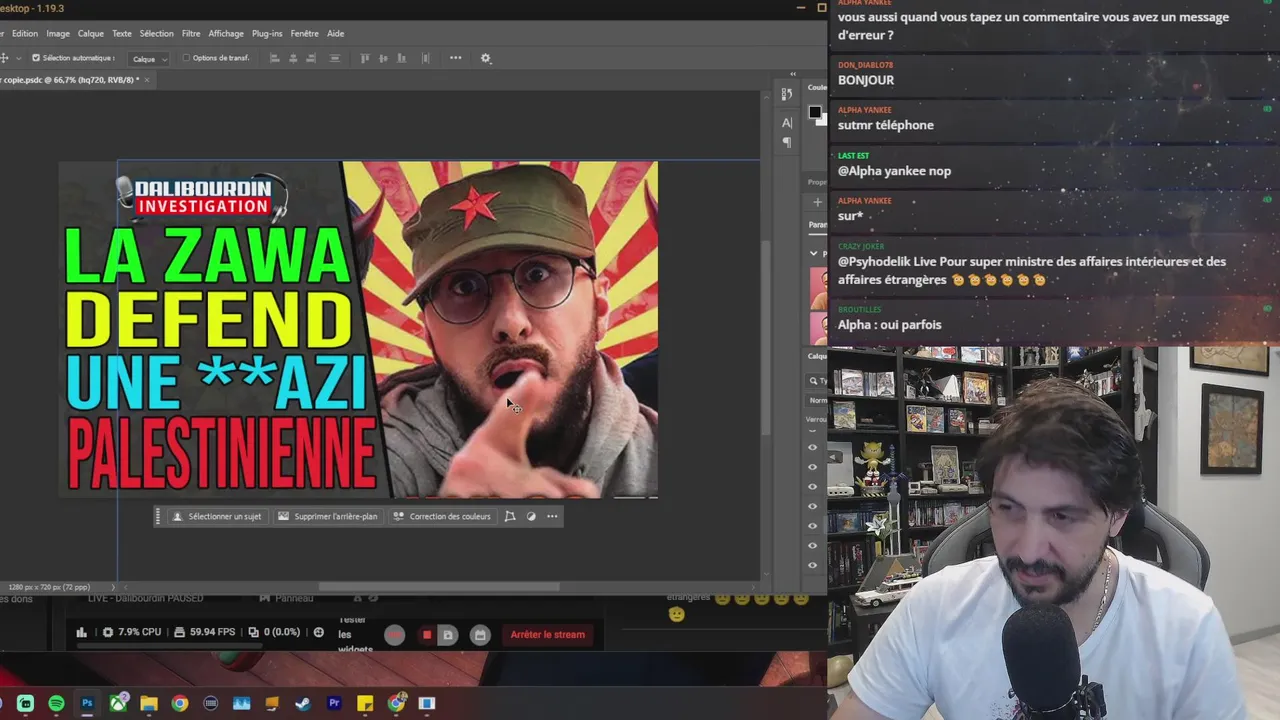Open Xbox app from the taskbar

(118, 704)
